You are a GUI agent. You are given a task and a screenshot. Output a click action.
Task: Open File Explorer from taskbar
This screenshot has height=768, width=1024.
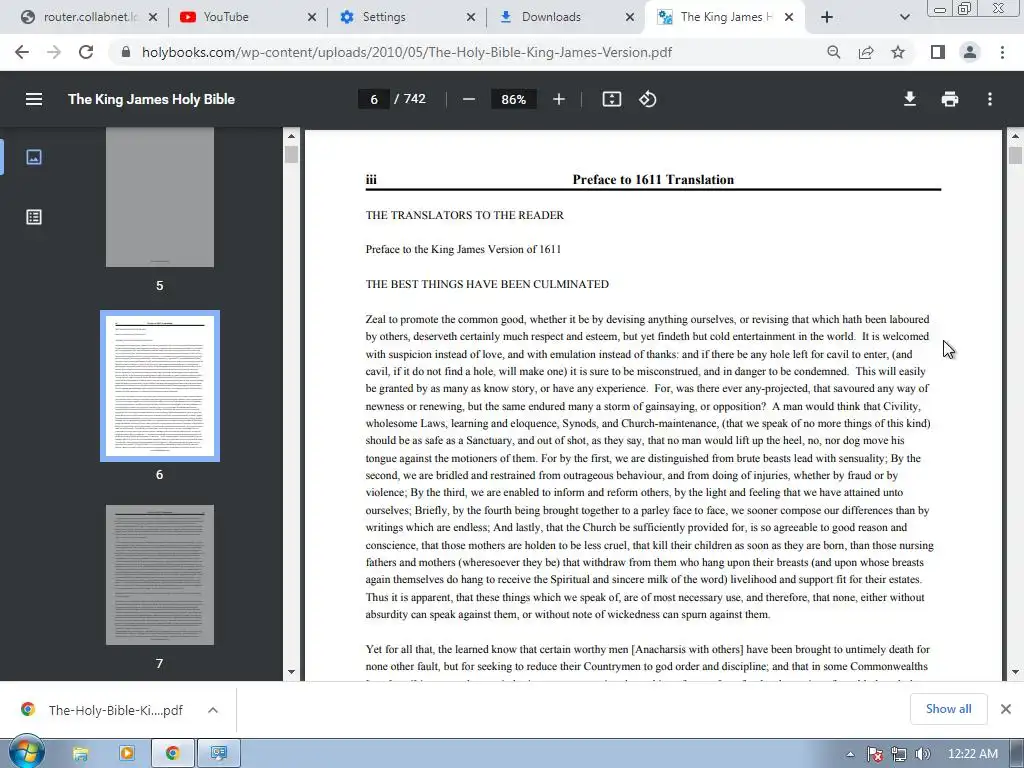(80, 754)
